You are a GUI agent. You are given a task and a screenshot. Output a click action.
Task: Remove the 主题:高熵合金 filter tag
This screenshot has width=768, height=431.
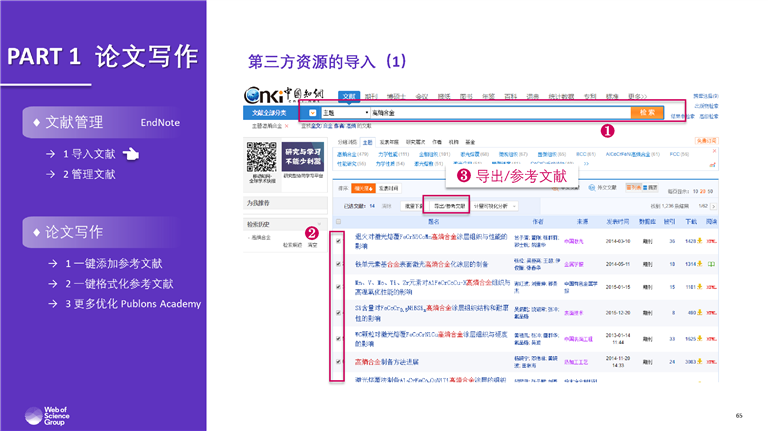287,126
